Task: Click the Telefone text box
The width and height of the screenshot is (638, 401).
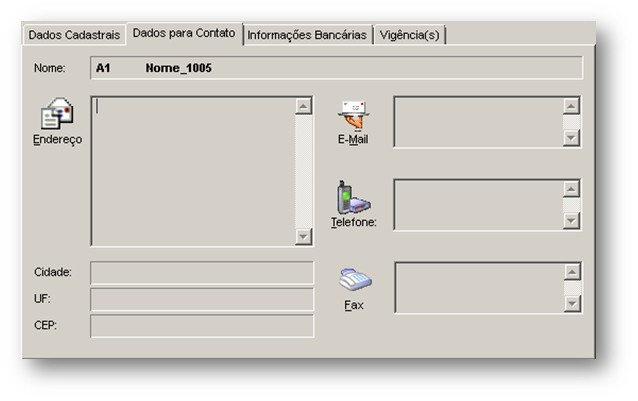Action: pyautogui.click(x=478, y=205)
